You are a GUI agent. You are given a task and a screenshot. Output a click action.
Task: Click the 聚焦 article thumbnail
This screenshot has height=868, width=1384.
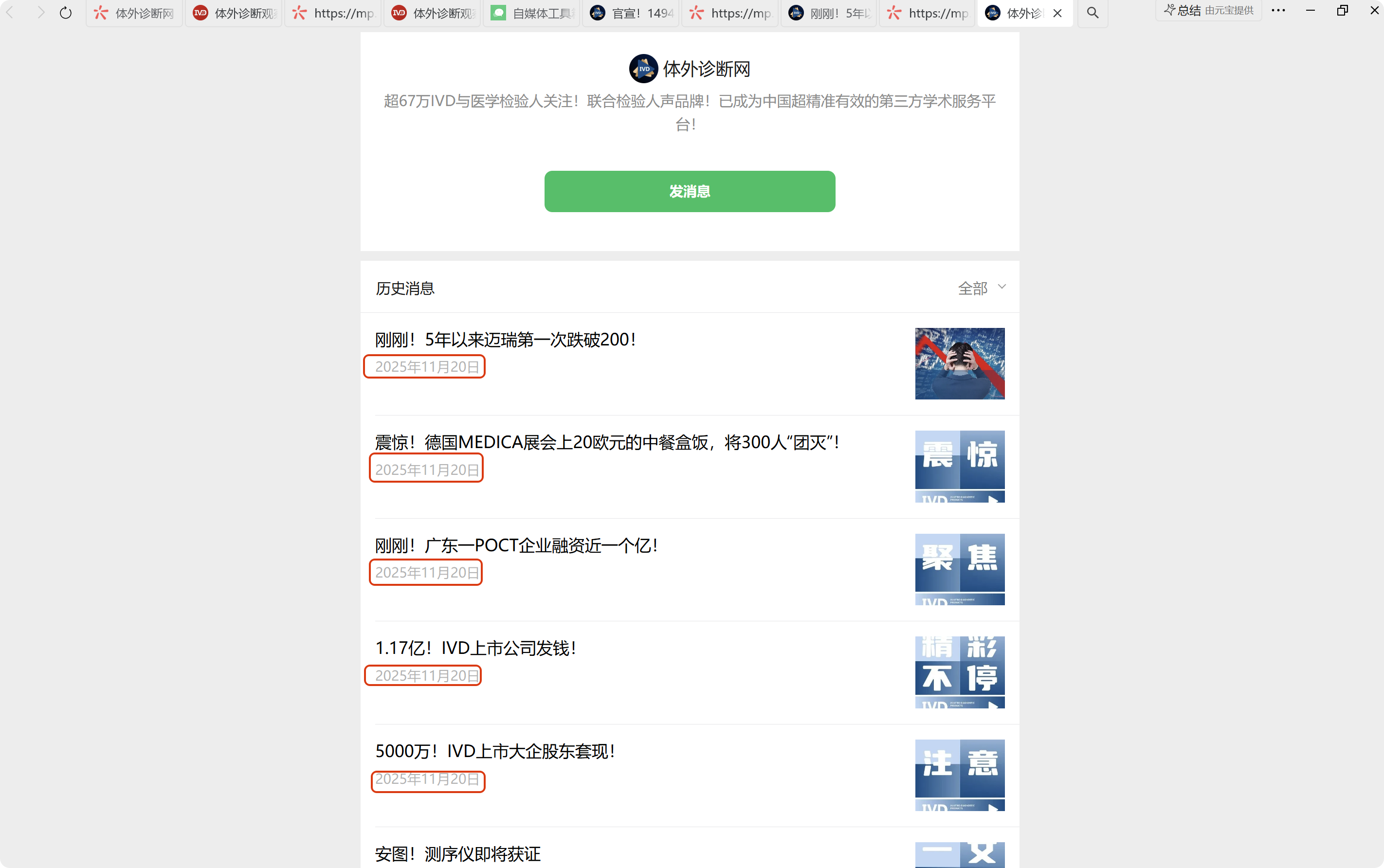960,569
